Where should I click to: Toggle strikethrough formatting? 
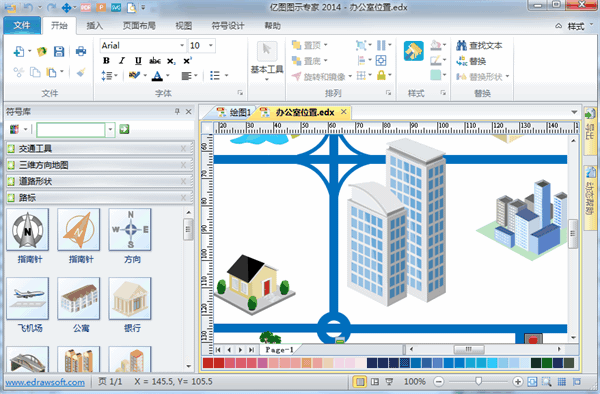point(155,60)
